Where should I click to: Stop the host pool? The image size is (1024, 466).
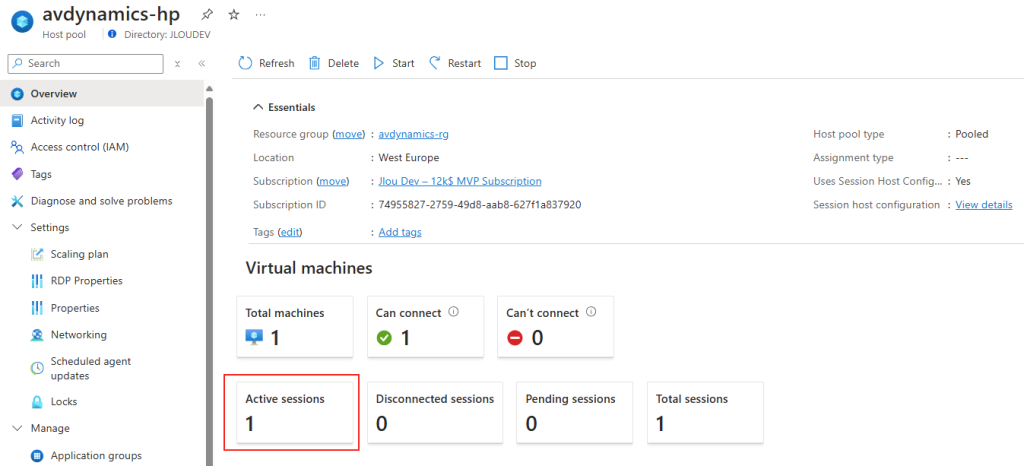[x=515, y=63]
